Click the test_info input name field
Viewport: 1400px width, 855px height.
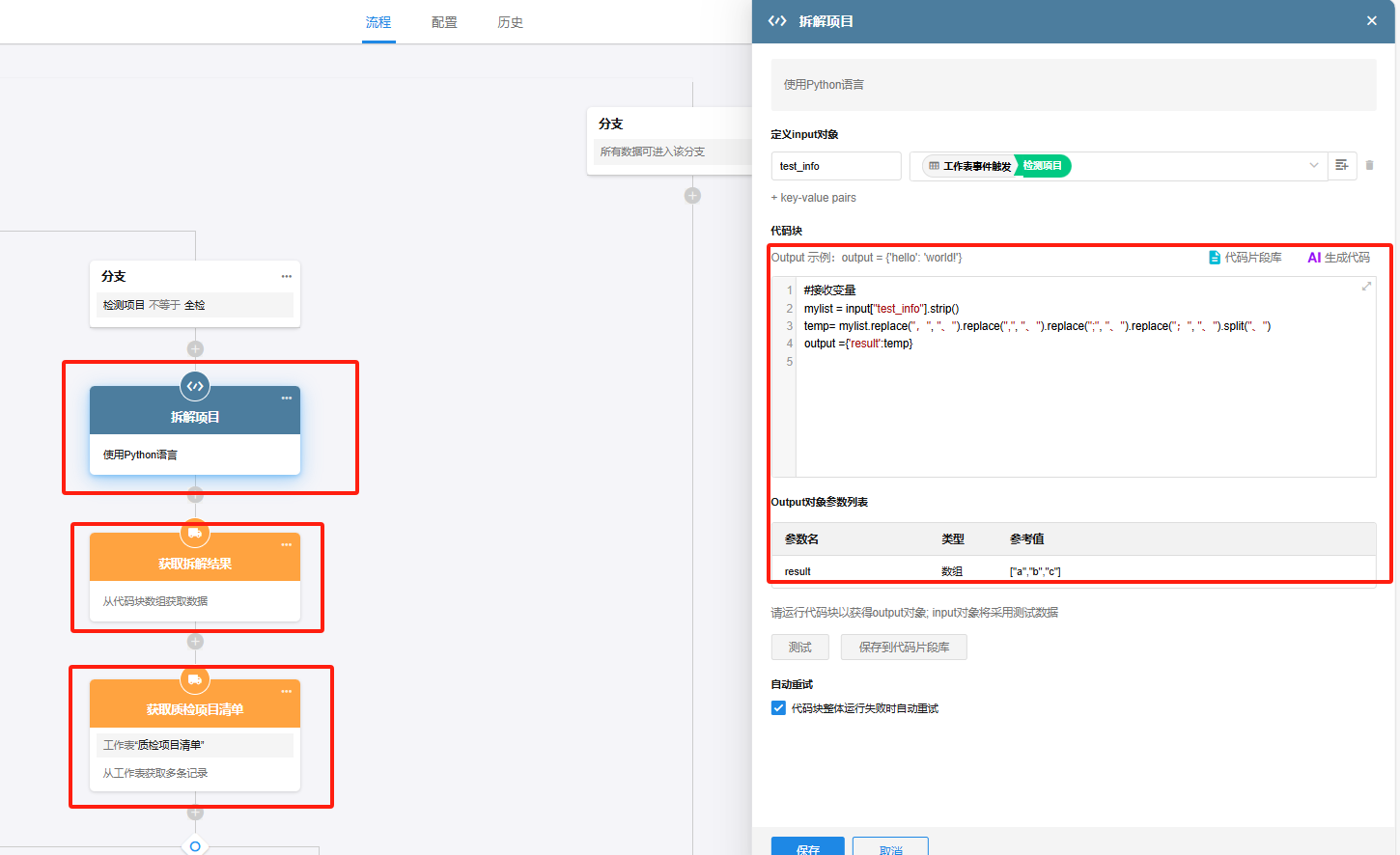tap(835, 166)
